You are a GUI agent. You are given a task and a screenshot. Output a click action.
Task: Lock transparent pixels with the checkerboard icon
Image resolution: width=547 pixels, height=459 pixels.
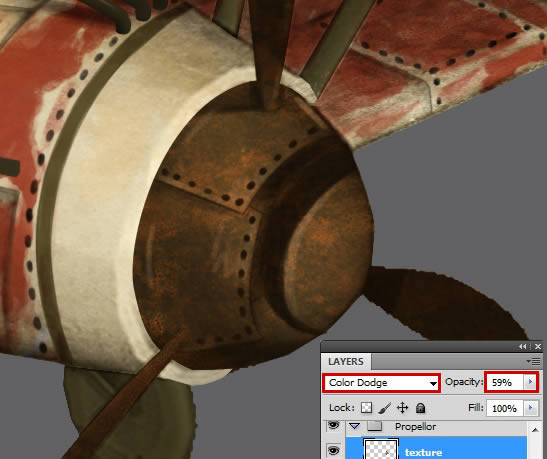(x=366, y=408)
